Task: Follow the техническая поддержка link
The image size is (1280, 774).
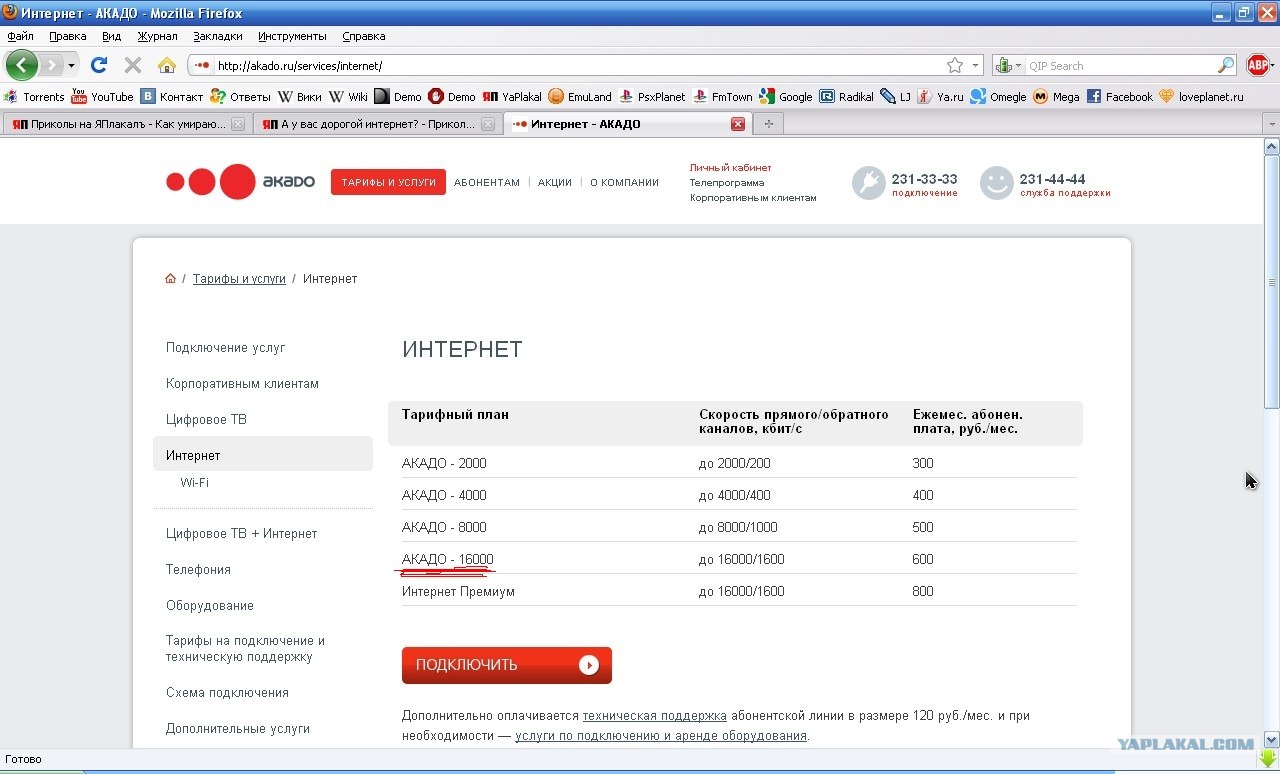Action: pos(654,716)
